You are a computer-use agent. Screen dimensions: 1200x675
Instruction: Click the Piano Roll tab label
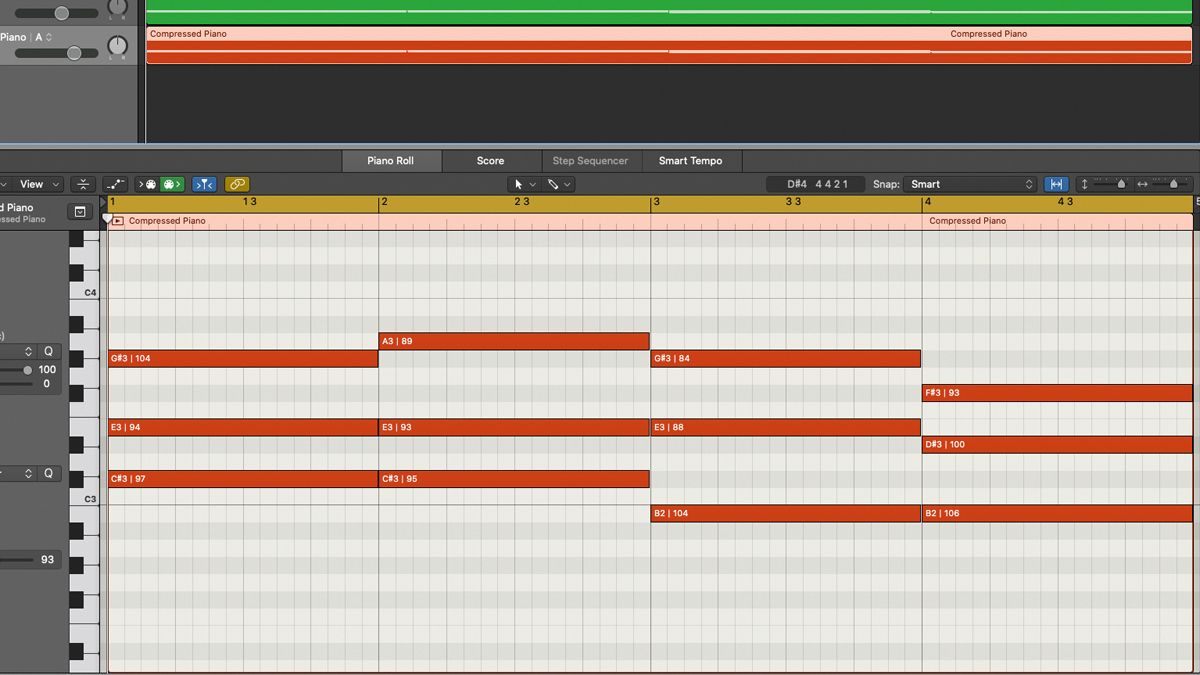391,160
